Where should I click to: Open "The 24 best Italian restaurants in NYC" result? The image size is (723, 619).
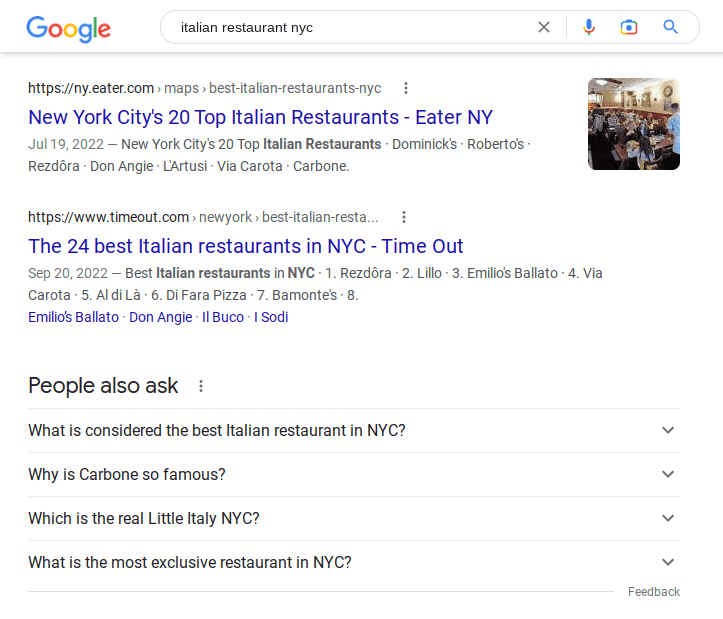pyautogui.click(x=245, y=246)
